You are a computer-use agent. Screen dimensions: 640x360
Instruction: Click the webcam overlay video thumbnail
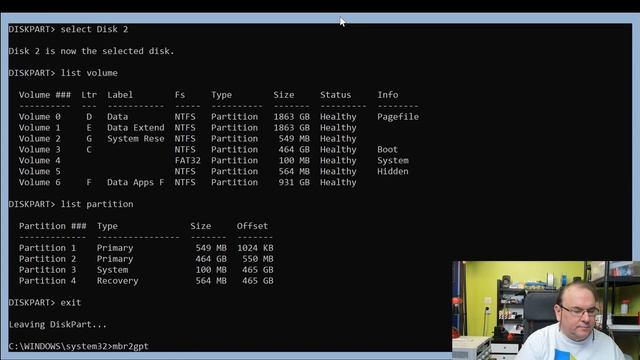[546, 310]
